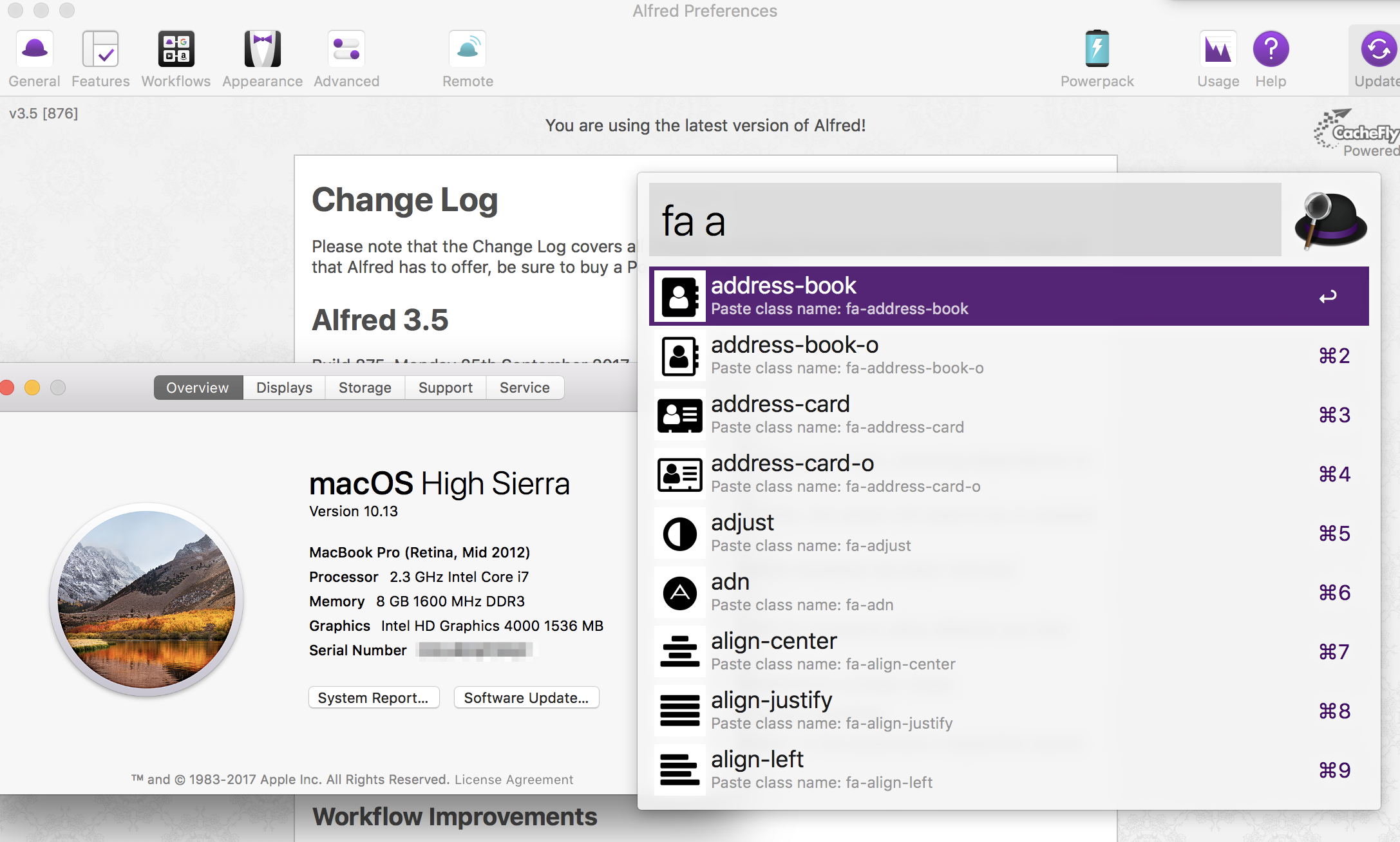Switch to the Support tab

[446, 388]
